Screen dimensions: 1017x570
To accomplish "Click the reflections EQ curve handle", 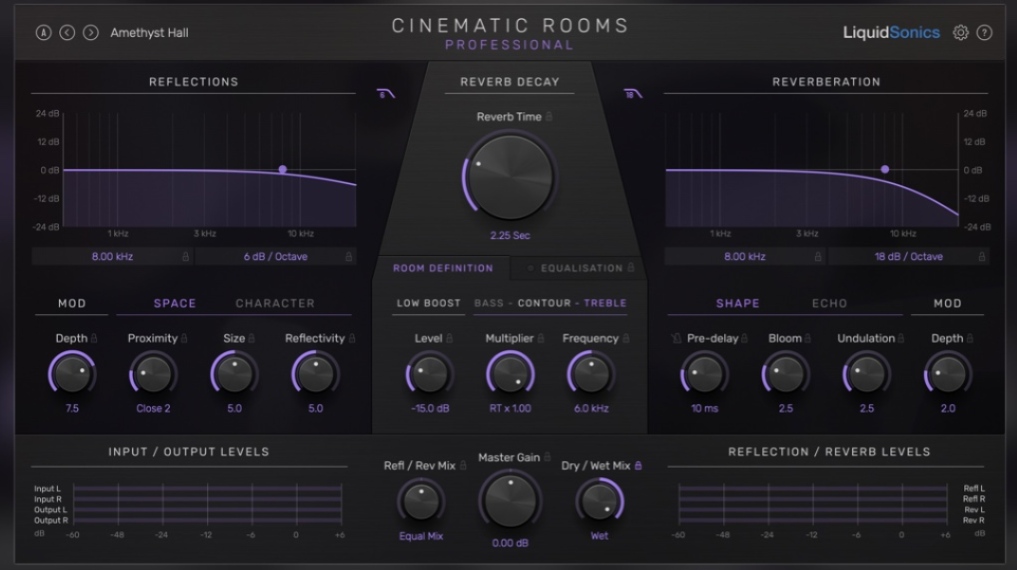I will tap(283, 169).
